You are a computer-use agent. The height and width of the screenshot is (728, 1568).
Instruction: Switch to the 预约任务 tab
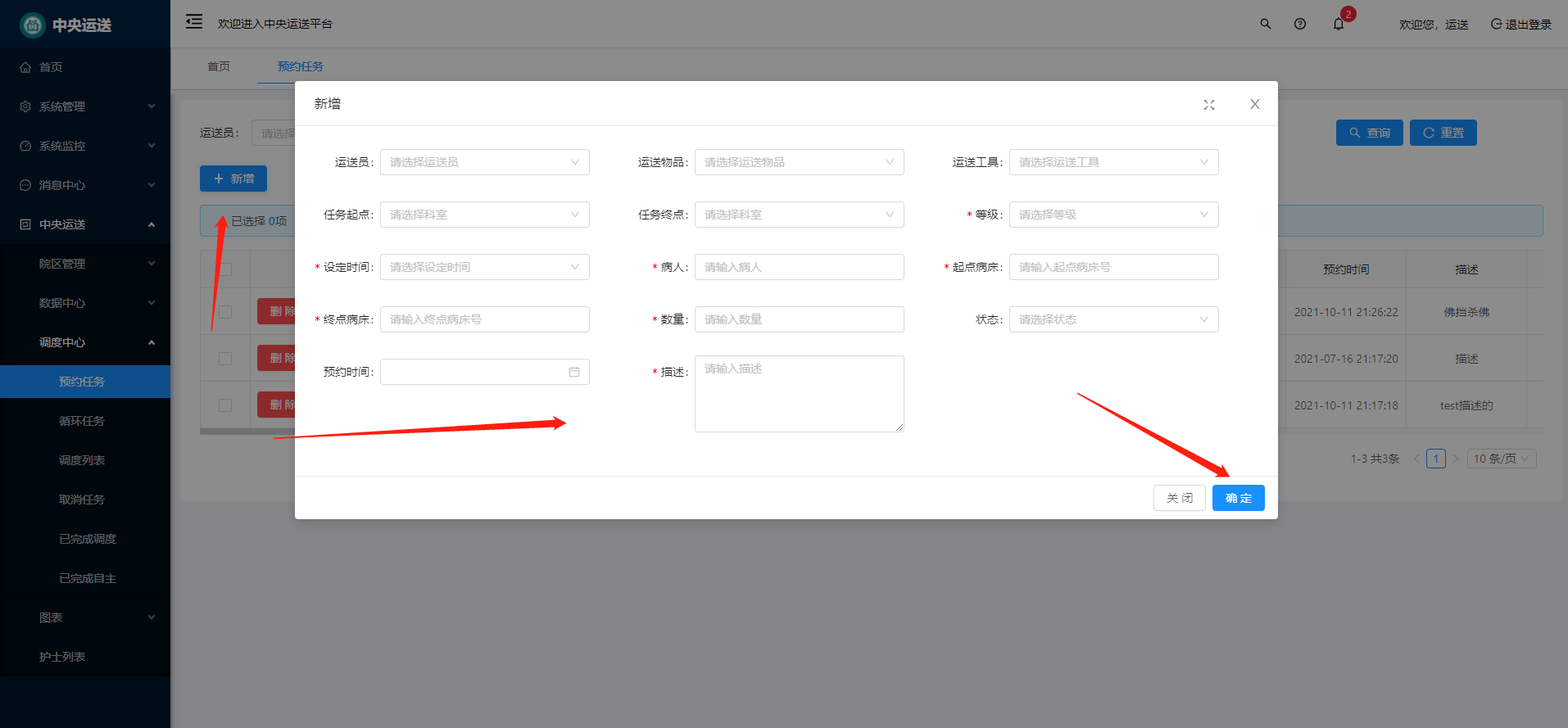click(x=301, y=66)
